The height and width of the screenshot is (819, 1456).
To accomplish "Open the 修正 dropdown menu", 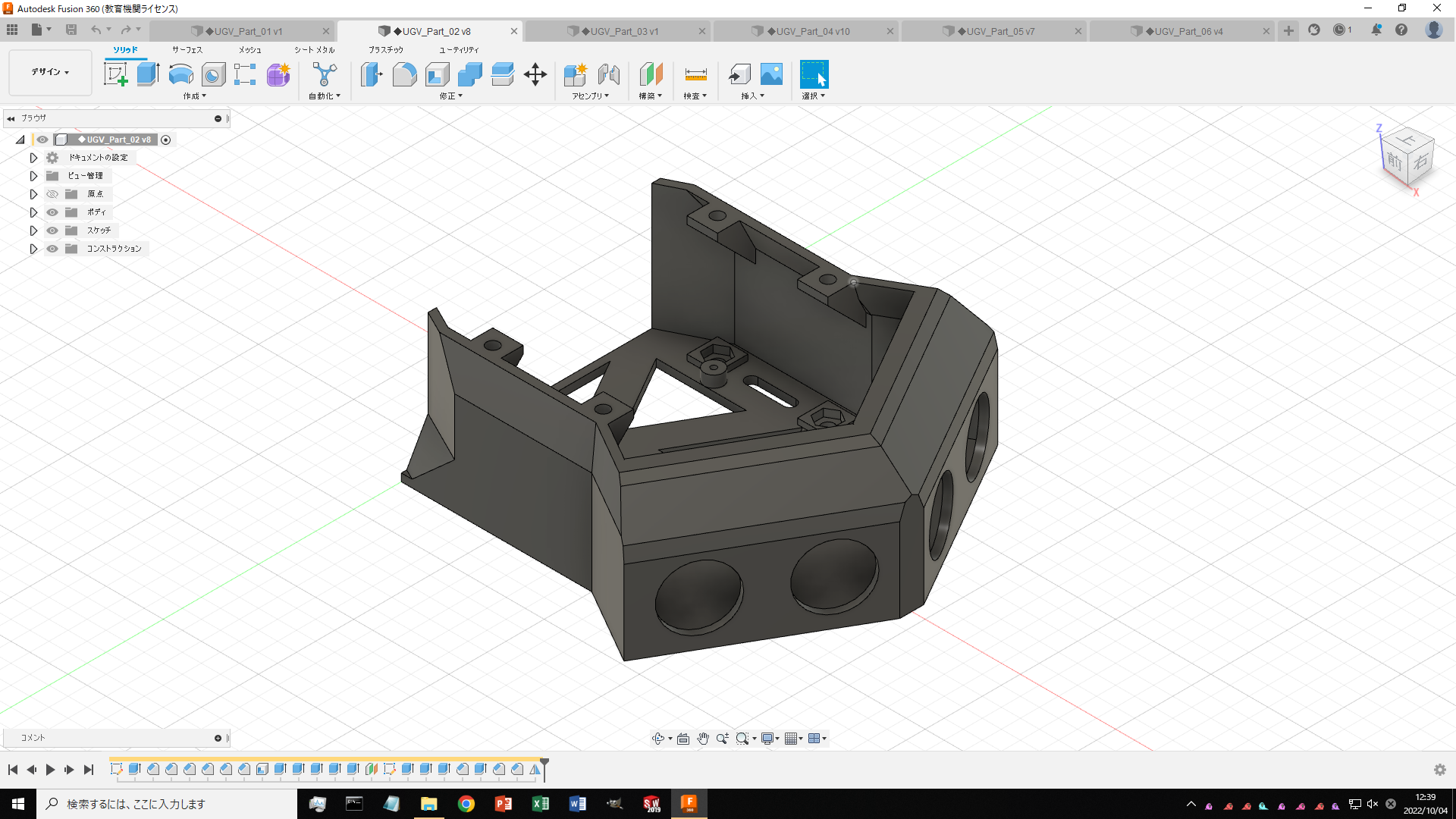I will point(450,96).
